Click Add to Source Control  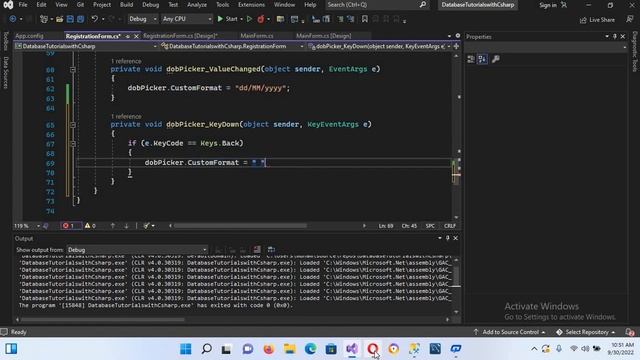510,332
